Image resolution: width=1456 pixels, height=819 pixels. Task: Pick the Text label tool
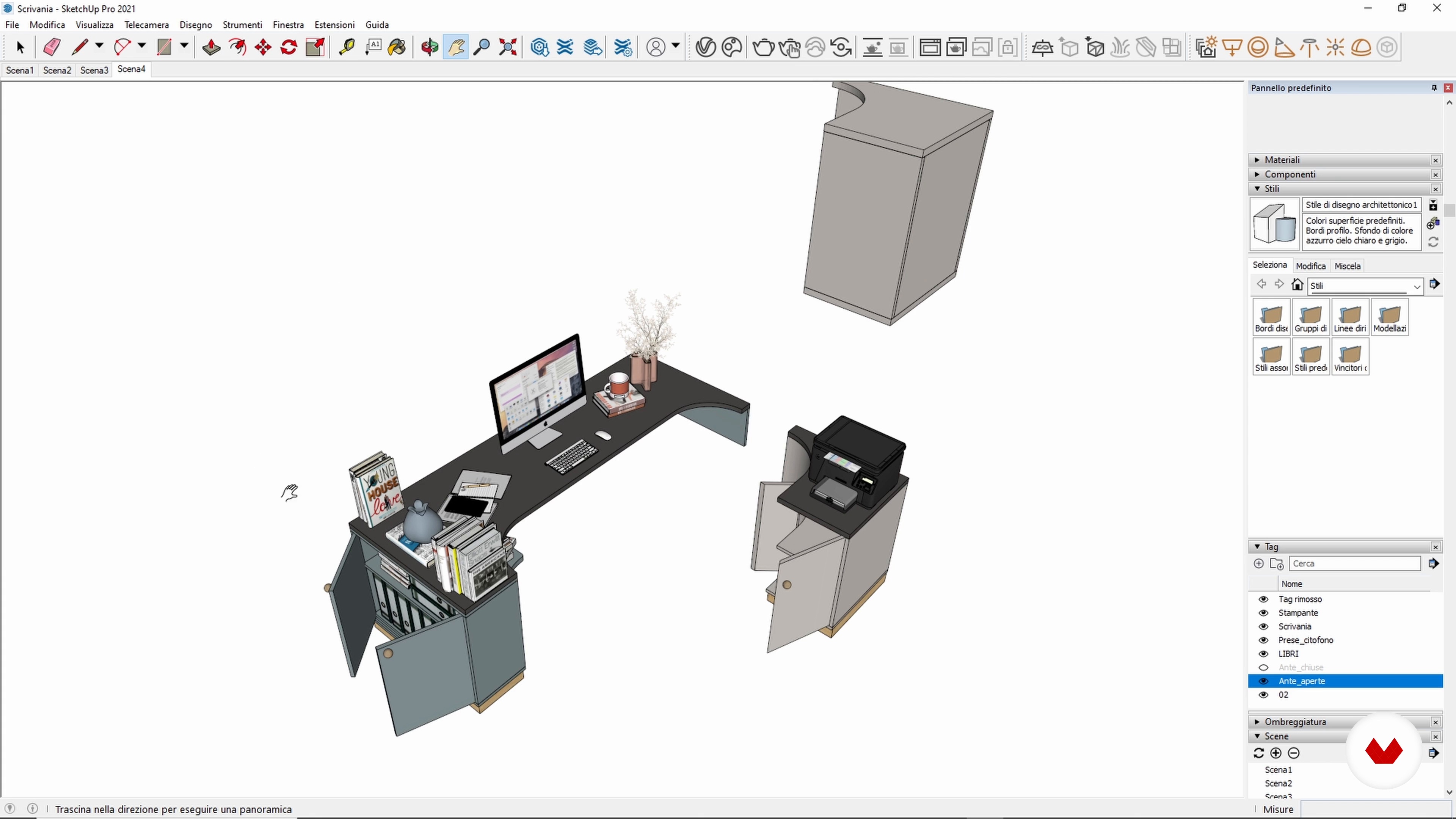(373, 47)
